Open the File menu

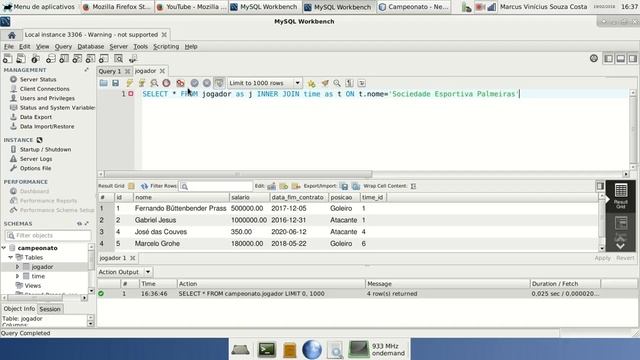9,47
